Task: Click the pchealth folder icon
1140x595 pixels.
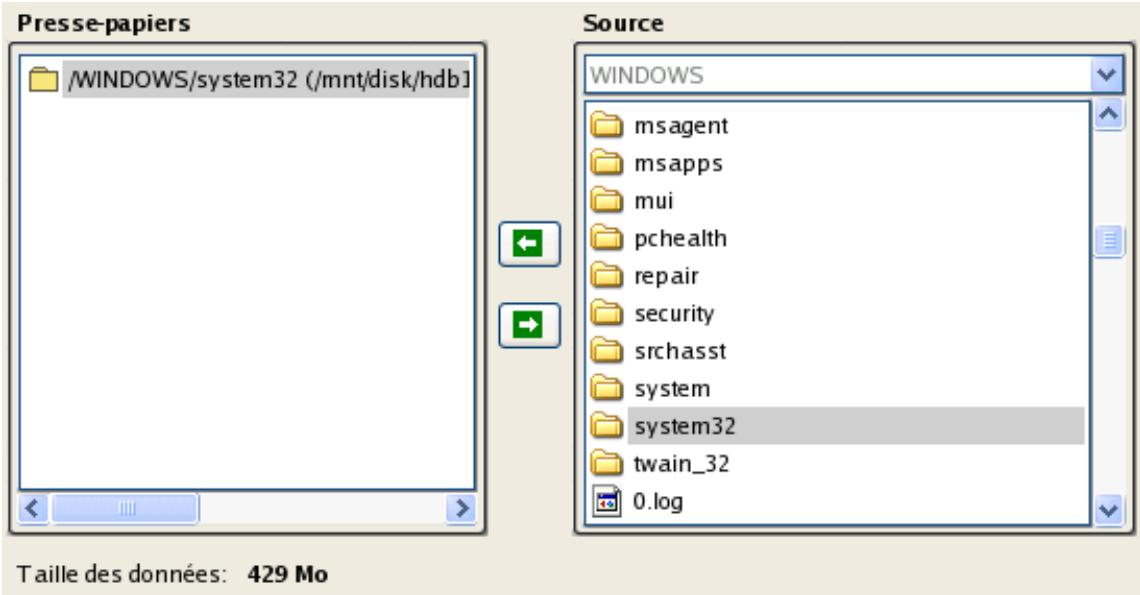Action: (606, 238)
